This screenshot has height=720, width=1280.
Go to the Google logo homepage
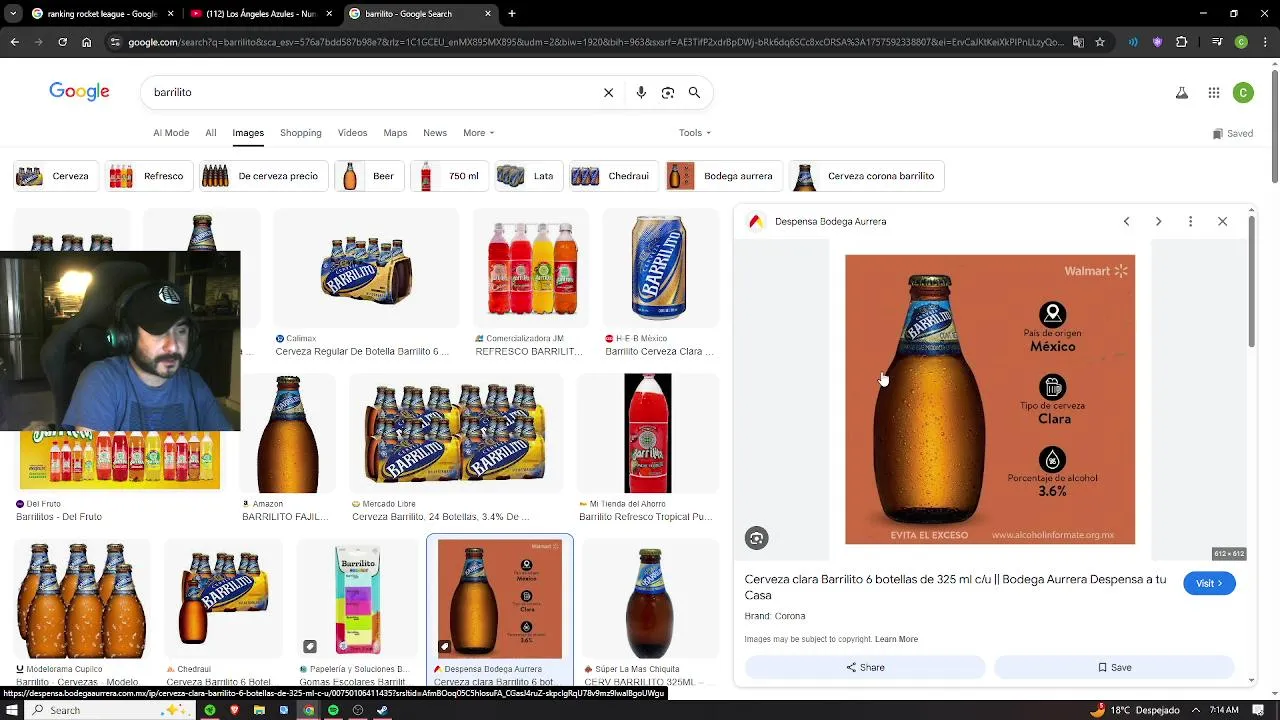(79, 92)
